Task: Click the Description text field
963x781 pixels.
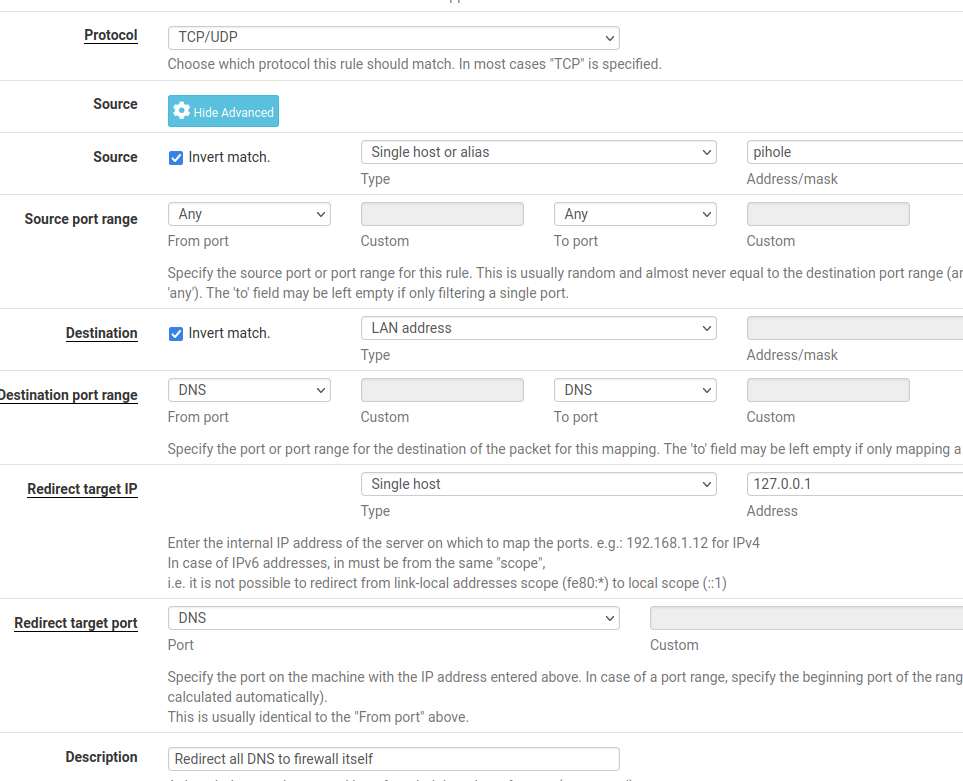Action: [393, 759]
